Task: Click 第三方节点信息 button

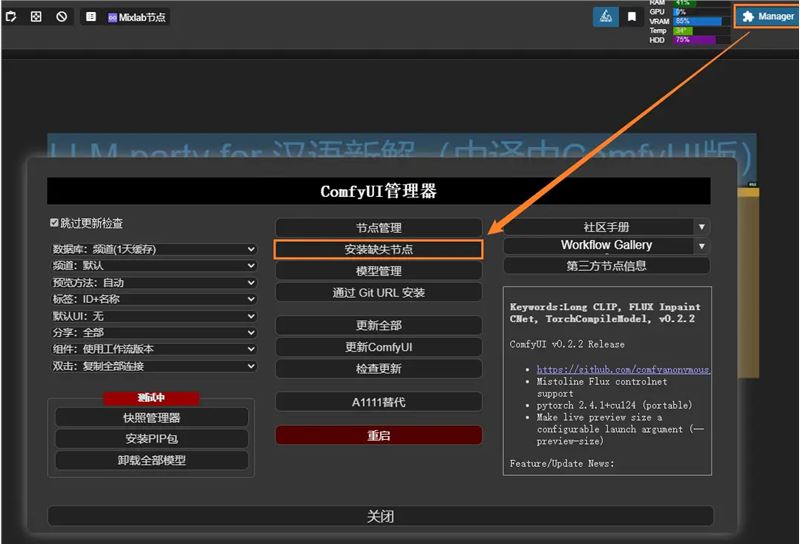Action: click(607, 265)
